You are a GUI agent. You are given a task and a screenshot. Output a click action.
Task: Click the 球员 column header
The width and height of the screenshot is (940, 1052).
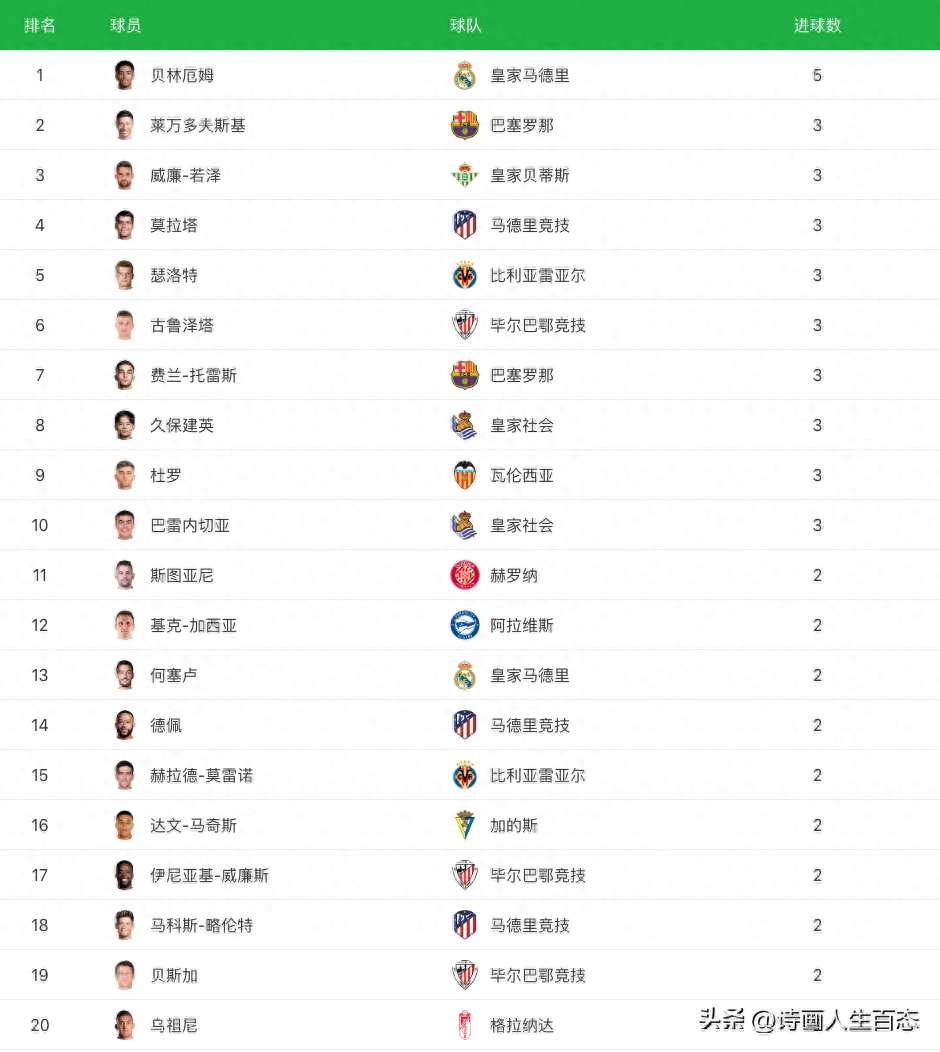[x=125, y=25]
